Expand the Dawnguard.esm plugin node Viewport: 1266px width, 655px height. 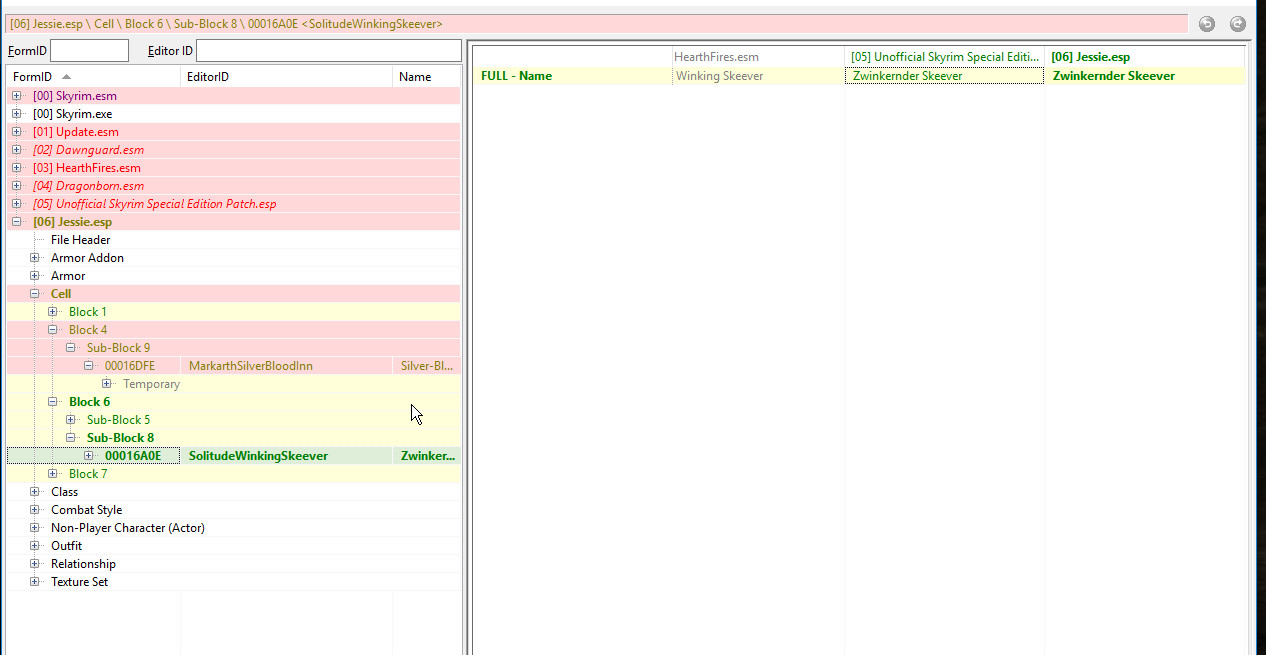click(17, 150)
